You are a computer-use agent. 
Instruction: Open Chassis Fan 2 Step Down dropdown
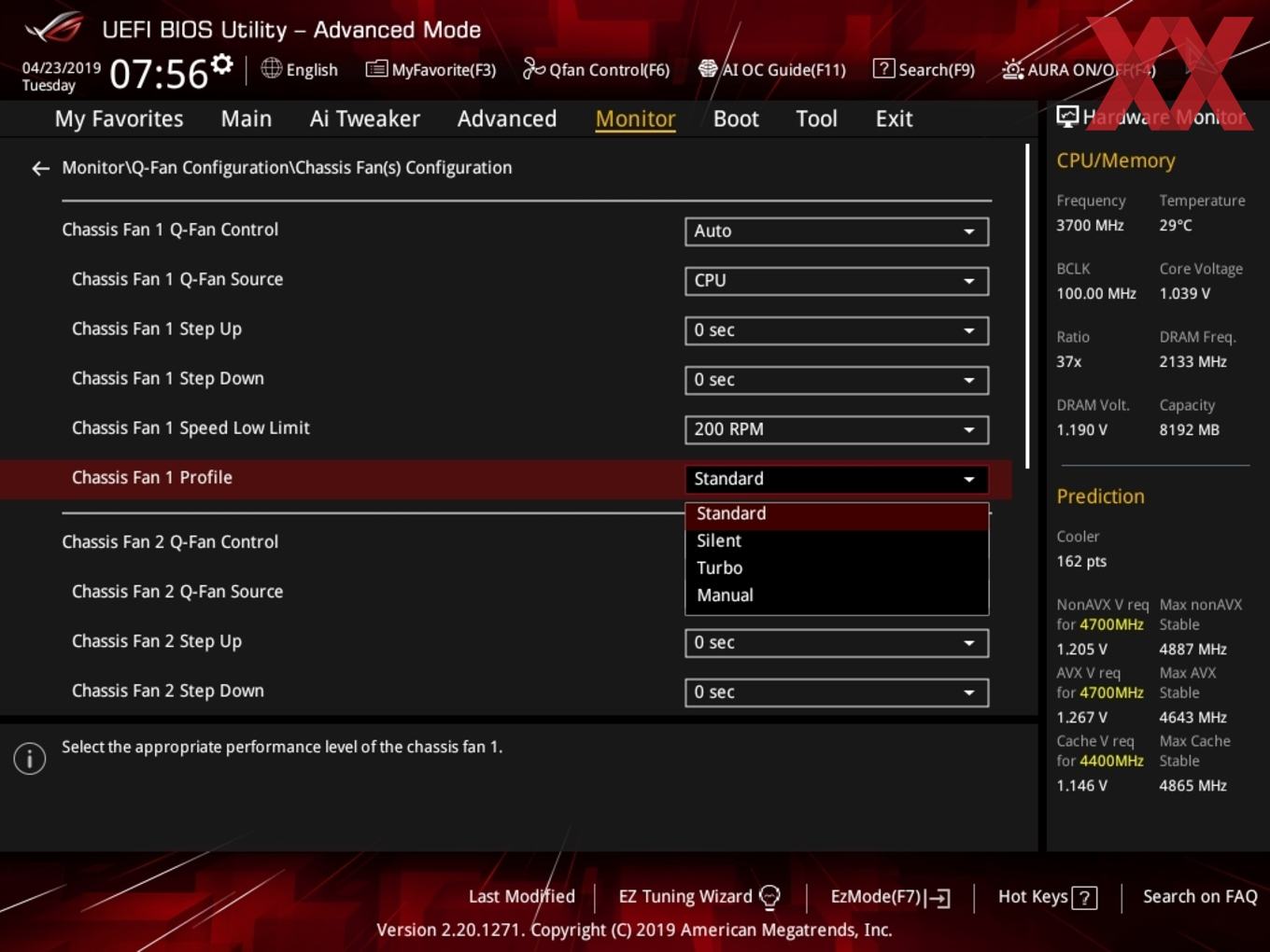837,693
